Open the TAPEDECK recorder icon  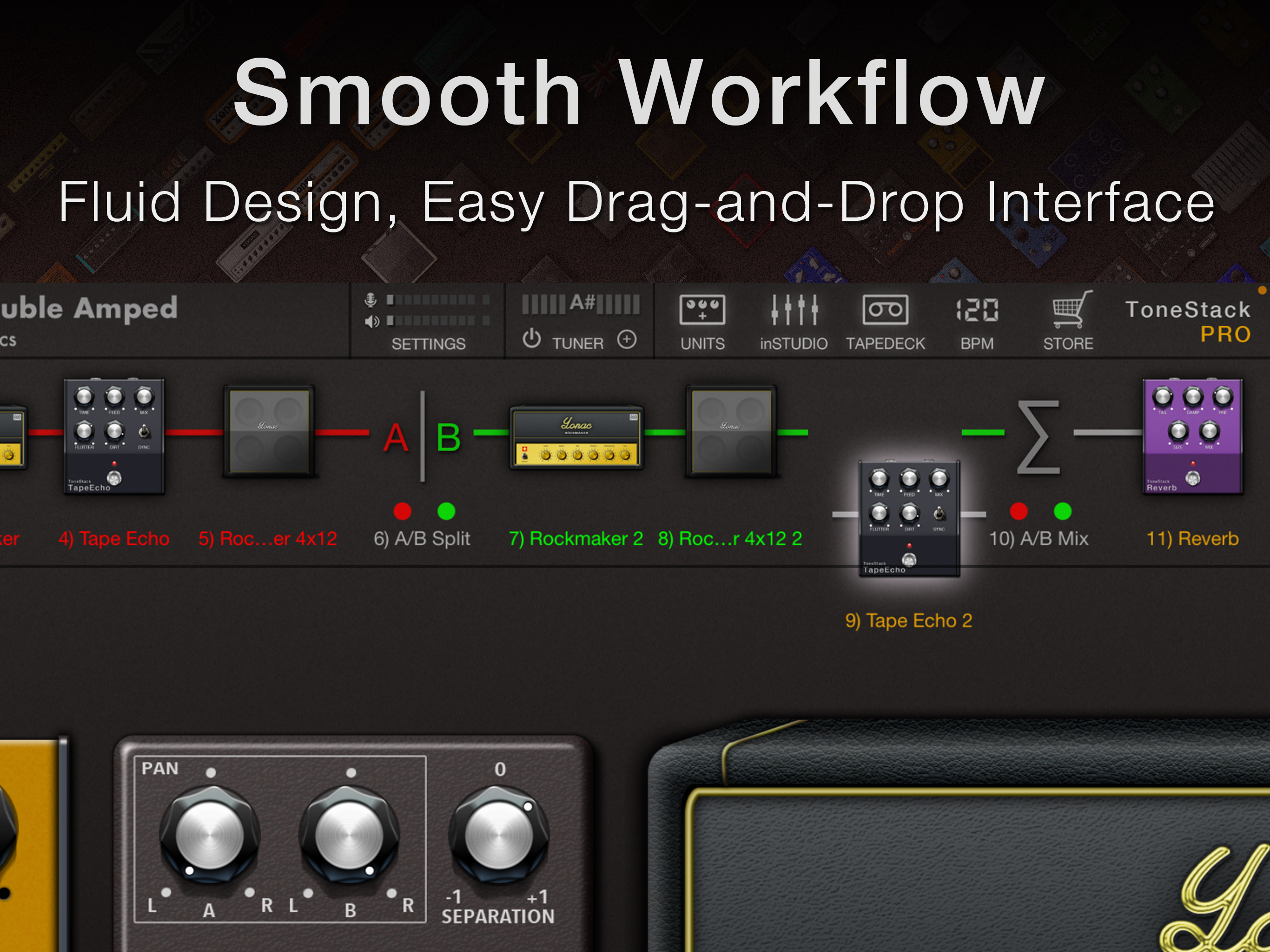pyautogui.click(x=885, y=311)
